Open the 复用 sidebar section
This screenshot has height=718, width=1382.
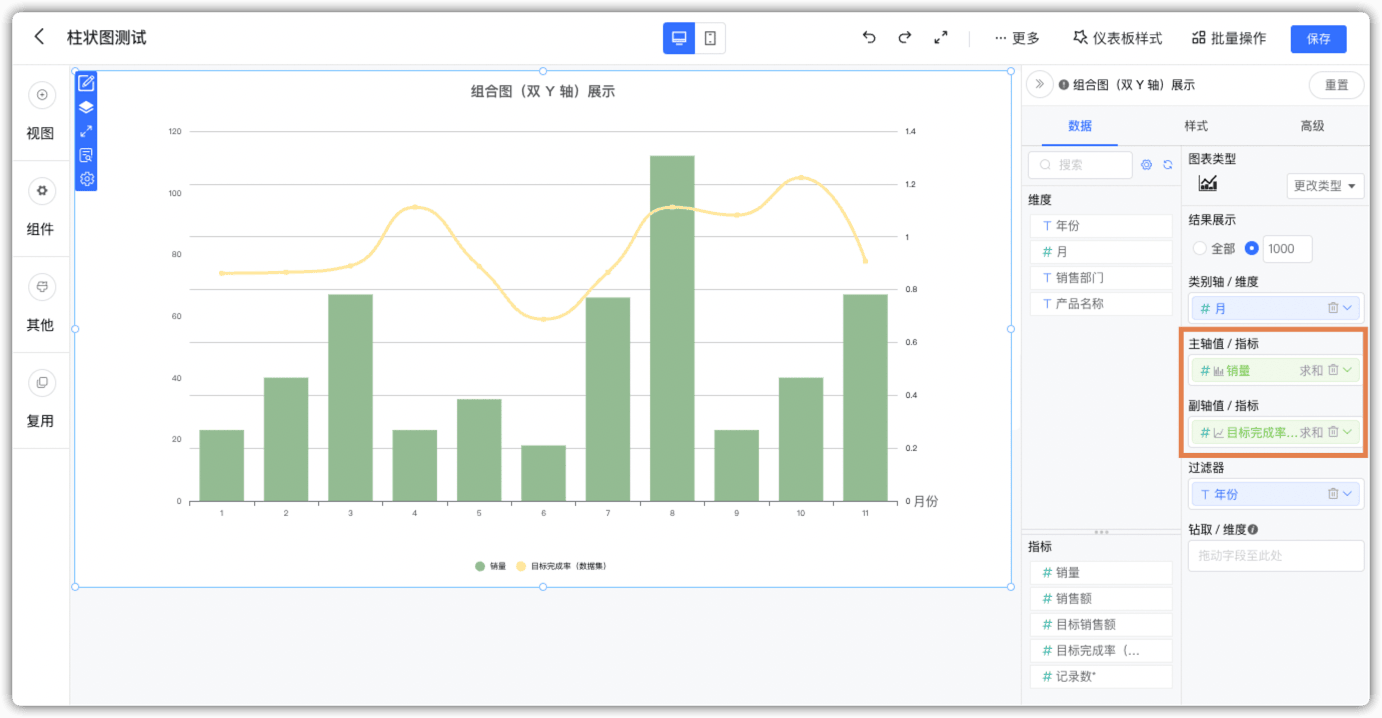click(40, 401)
